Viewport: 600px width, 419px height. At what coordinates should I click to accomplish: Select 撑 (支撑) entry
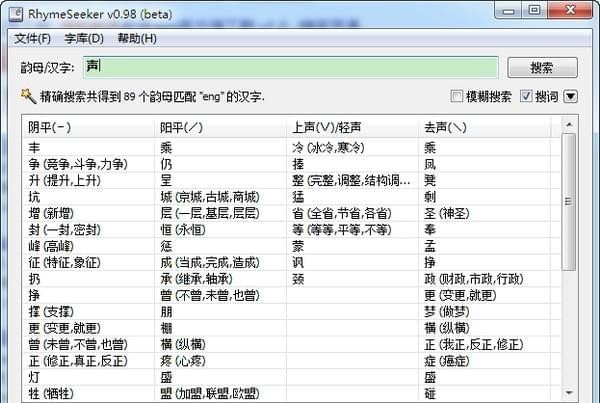coord(51,312)
